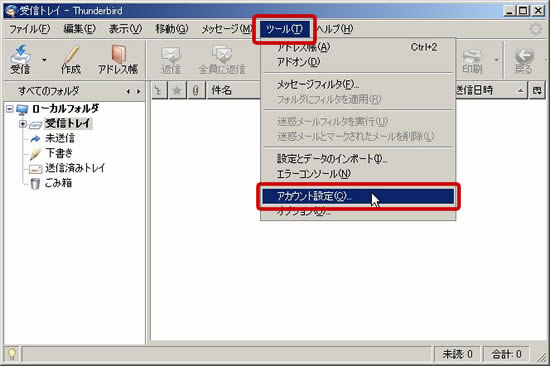Open the ファイル(F) menu

coord(29,29)
